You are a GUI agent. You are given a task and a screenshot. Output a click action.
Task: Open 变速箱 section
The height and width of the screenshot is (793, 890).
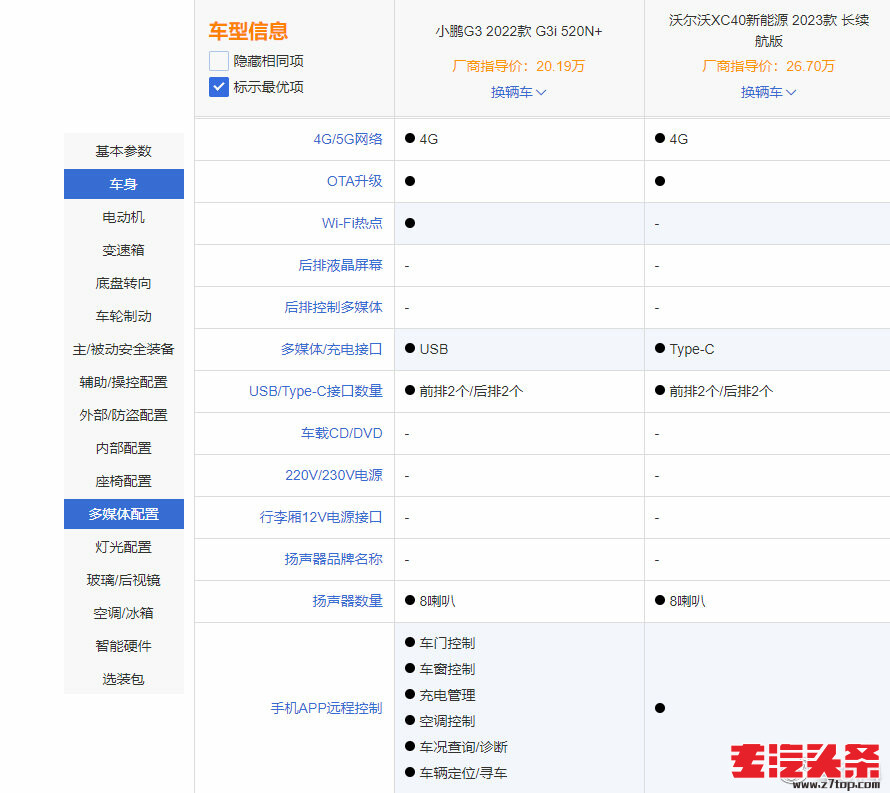pyautogui.click(x=124, y=250)
